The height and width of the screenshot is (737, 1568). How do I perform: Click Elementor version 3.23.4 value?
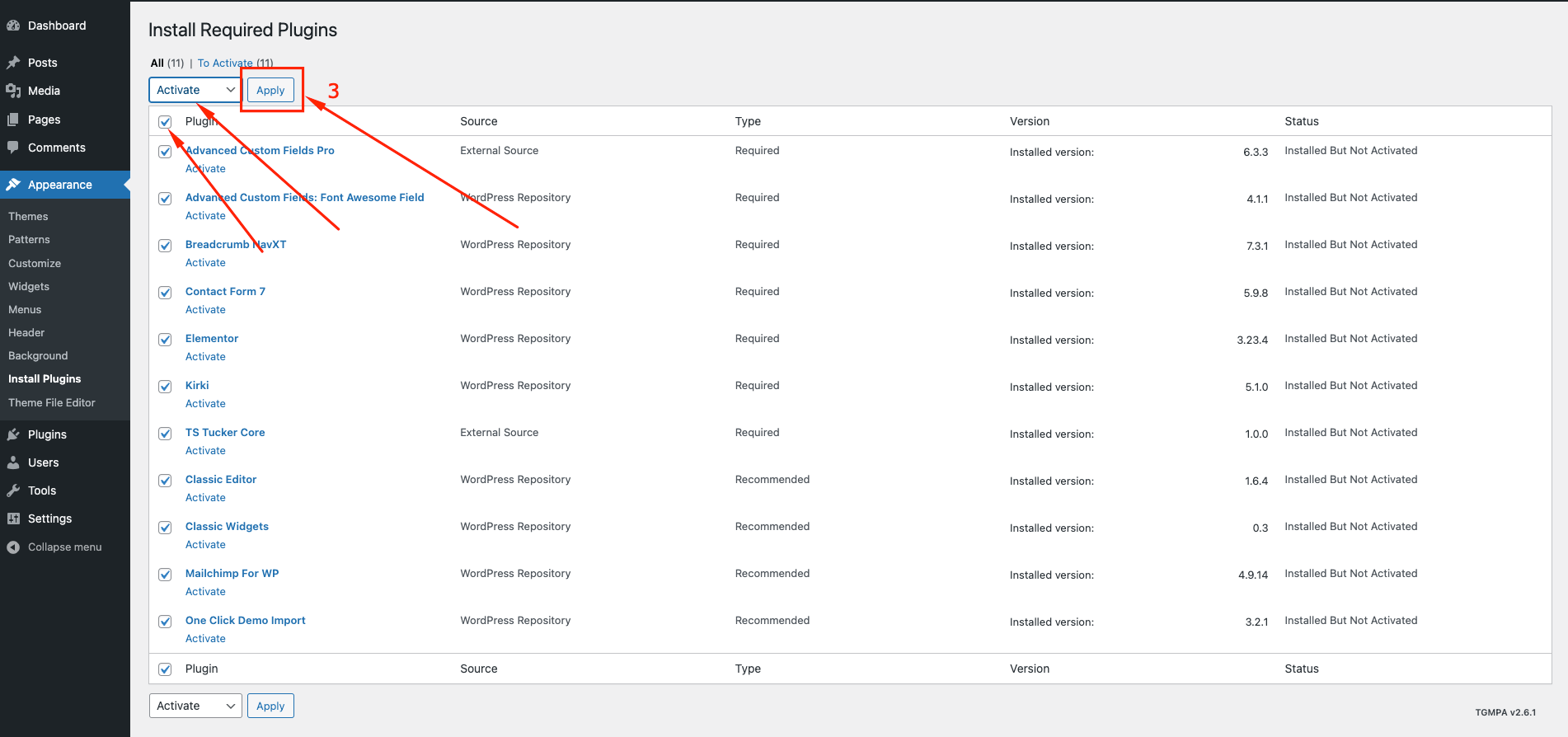[1252, 340]
